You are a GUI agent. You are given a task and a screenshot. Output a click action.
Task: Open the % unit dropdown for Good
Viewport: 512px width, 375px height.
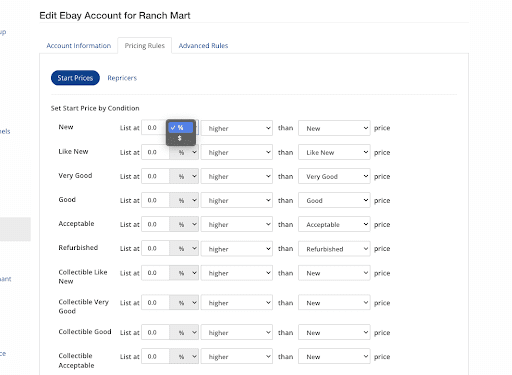pos(184,200)
